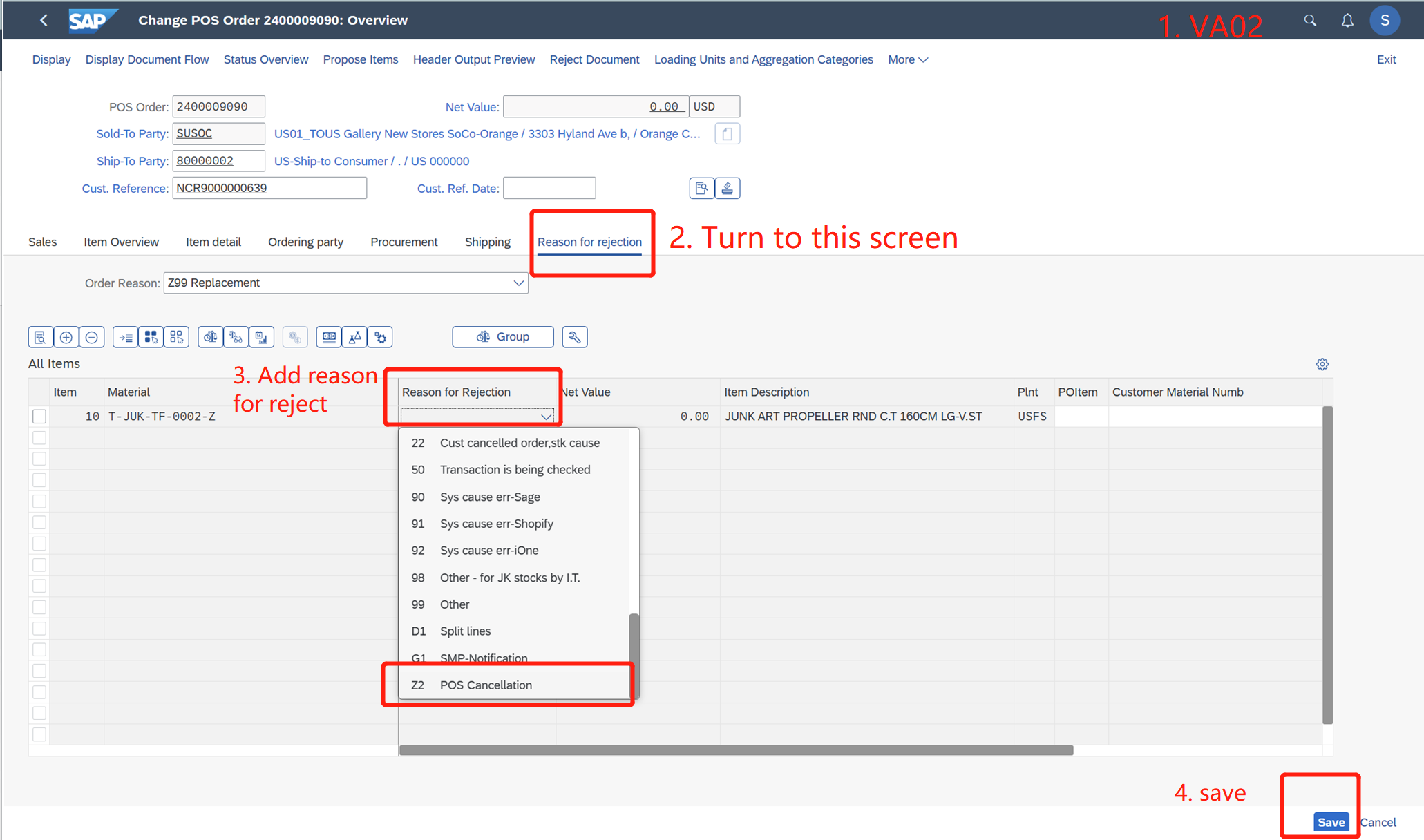Click the select all items icon
The width and height of the screenshot is (1424, 840).
point(151,337)
